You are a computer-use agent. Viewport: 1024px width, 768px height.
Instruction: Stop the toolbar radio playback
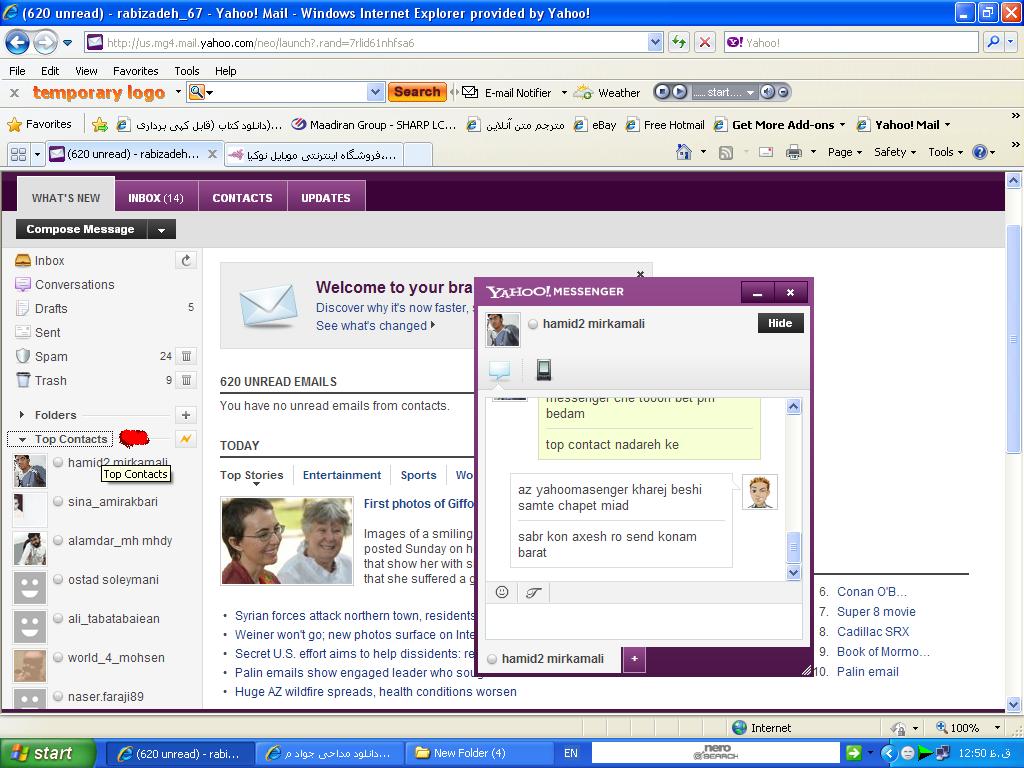(662, 92)
